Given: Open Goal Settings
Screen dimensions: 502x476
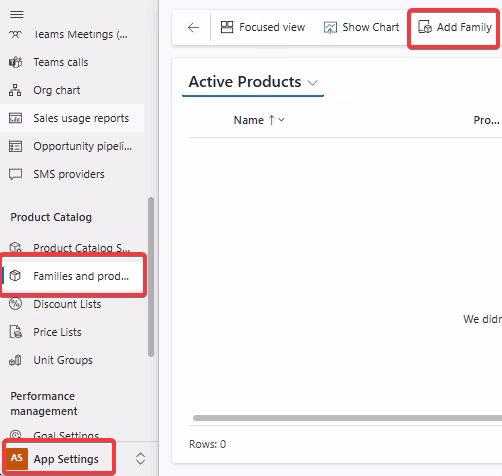Looking at the screenshot, I should coord(72,435).
